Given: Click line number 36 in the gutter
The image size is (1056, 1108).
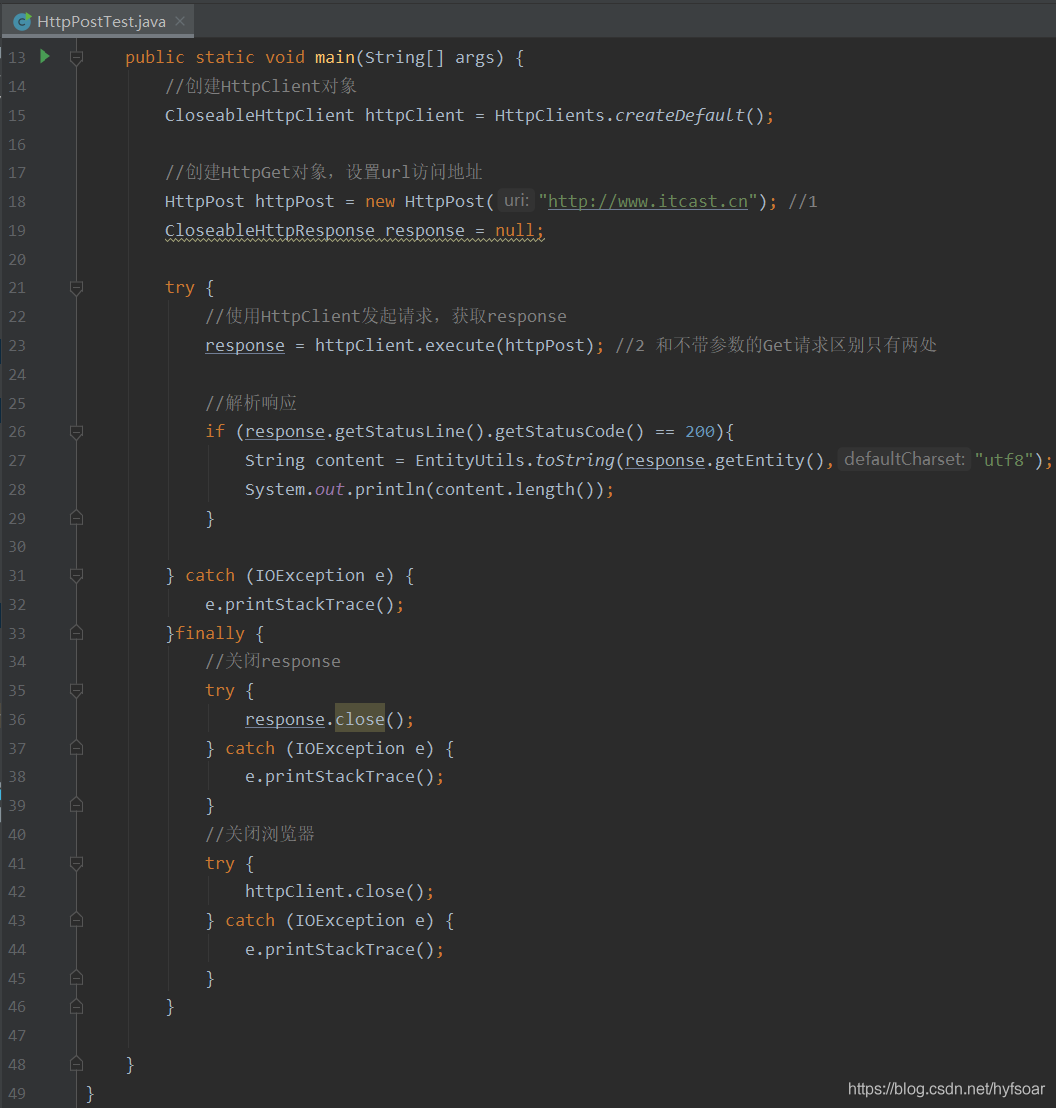Looking at the screenshot, I should pyautogui.click(x=17, y=719).
